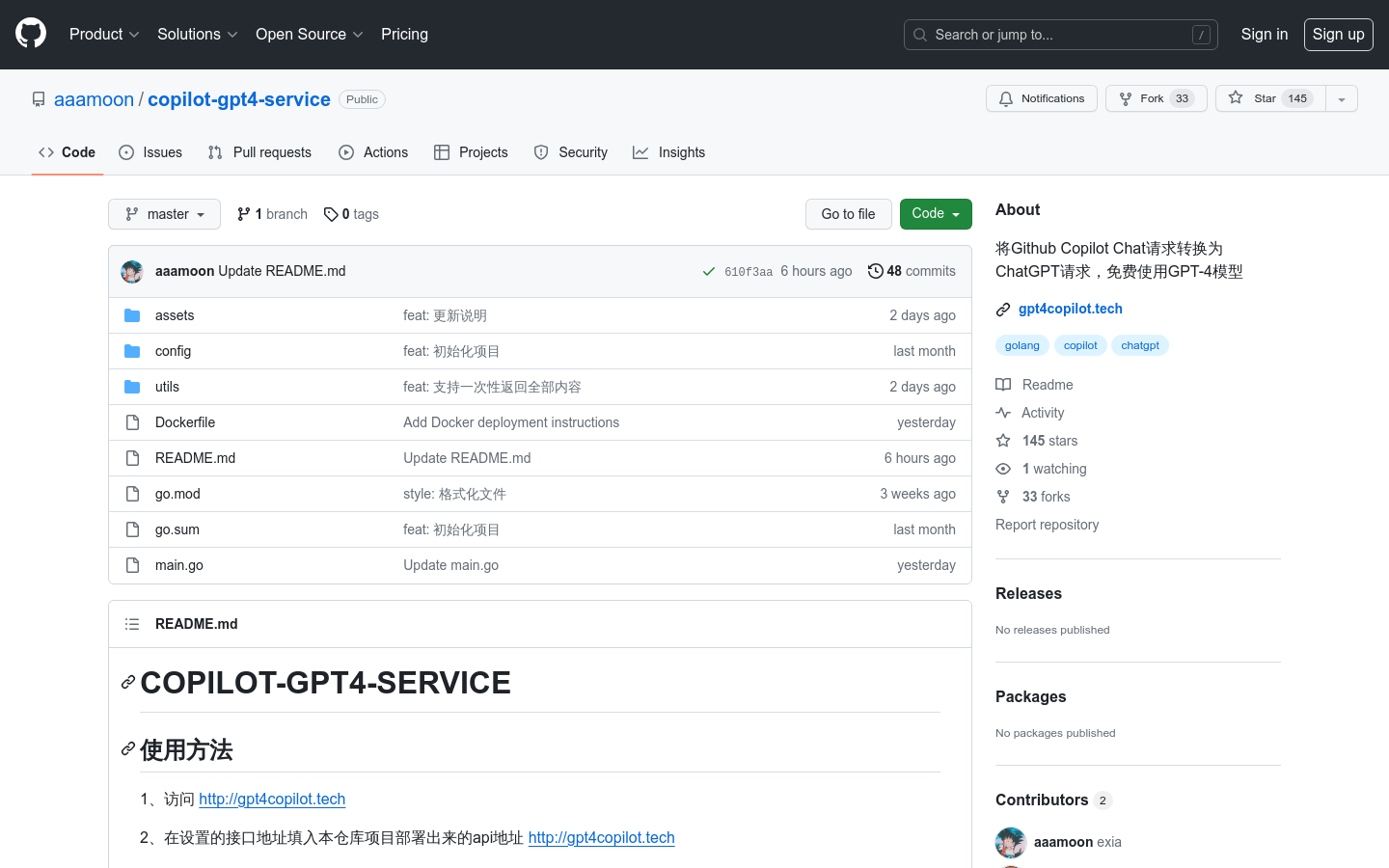Click aaamoon's avatar thumbnail in commit row
This screenshot has height=868, width=1389.
[x=131, y=271]
